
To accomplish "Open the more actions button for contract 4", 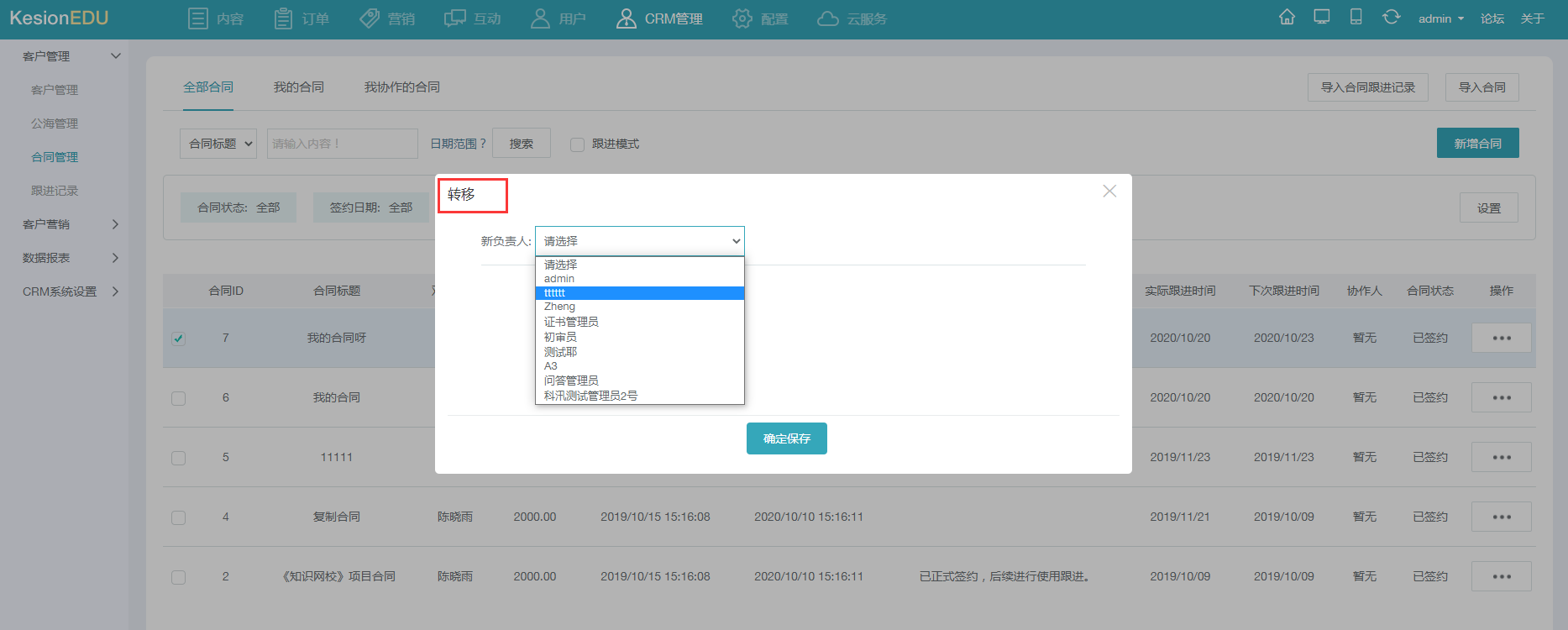I will 1502,517.
